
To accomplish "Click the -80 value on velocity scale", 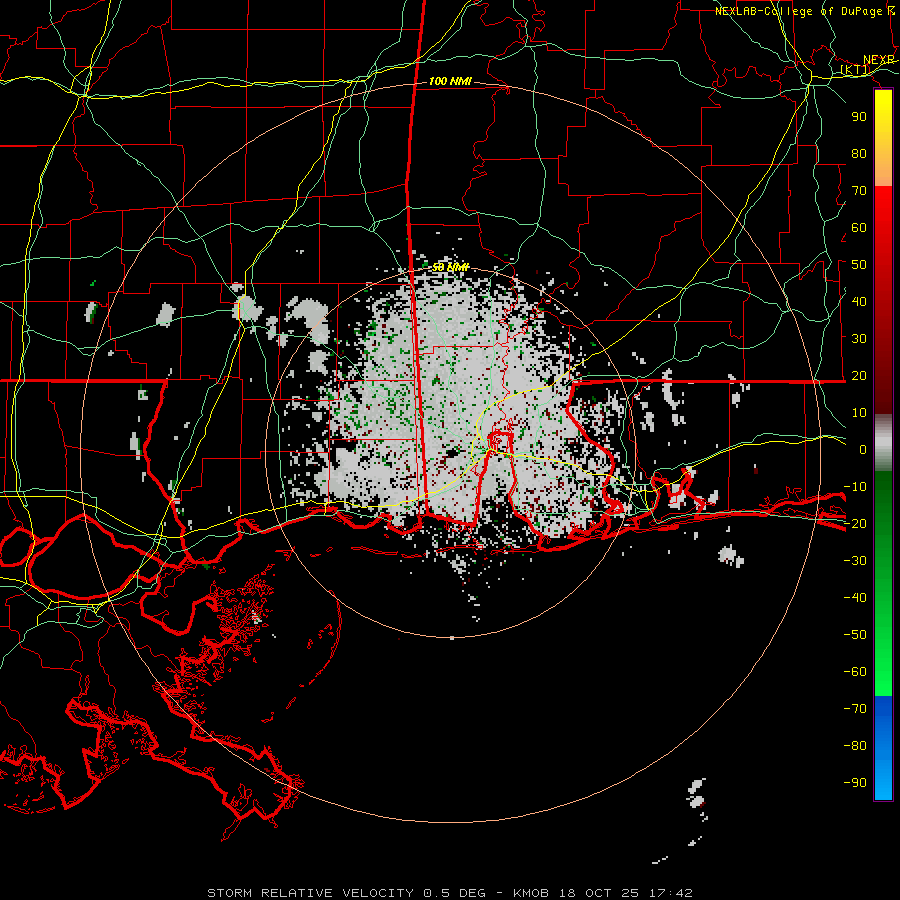I will (855, 746).
